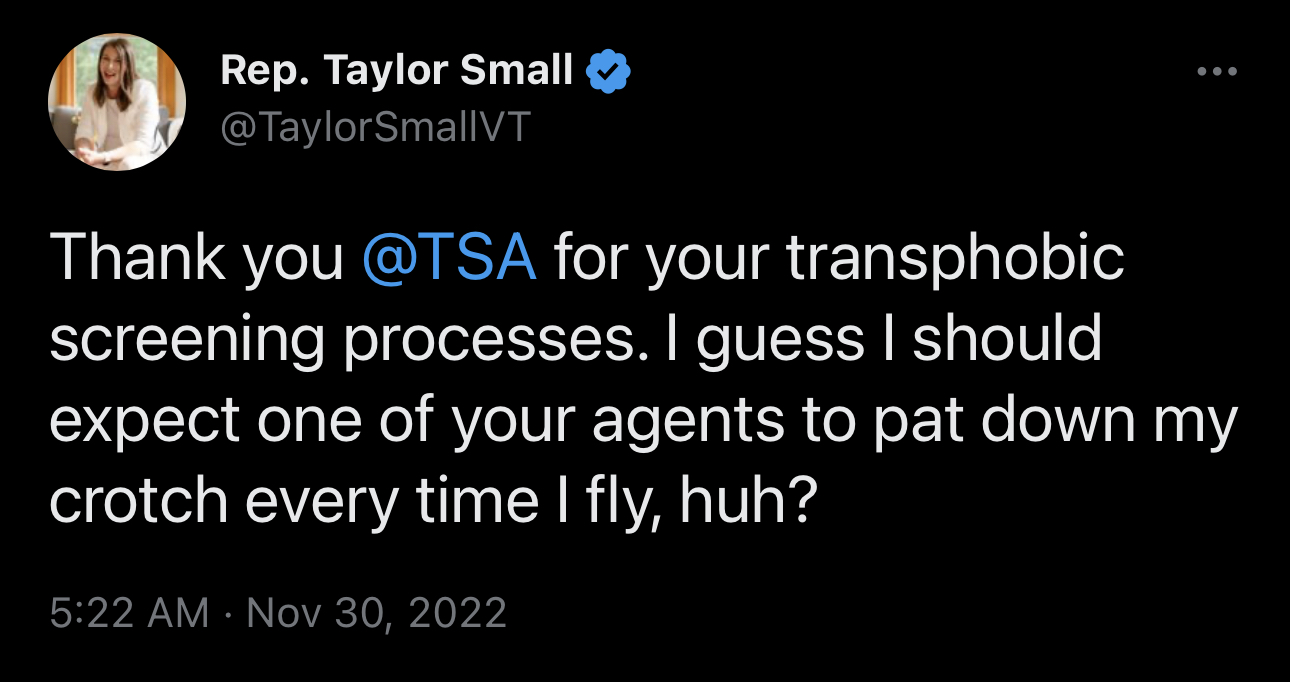The height and width of the screenshot is (682, 1290).
Task: Open the @TSA mention link
Action: click(x=450, y=258)
